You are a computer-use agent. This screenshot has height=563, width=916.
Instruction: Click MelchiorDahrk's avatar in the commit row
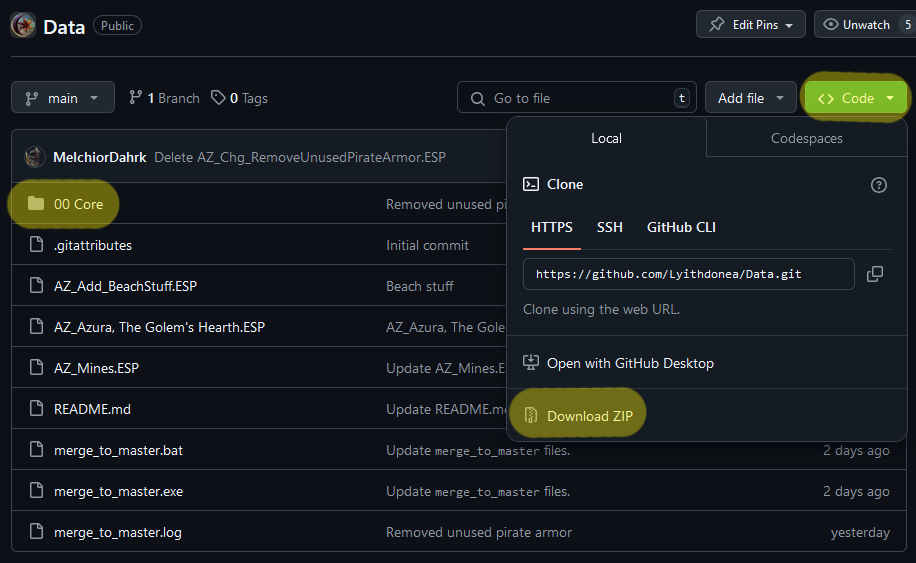tap(34, 157)
